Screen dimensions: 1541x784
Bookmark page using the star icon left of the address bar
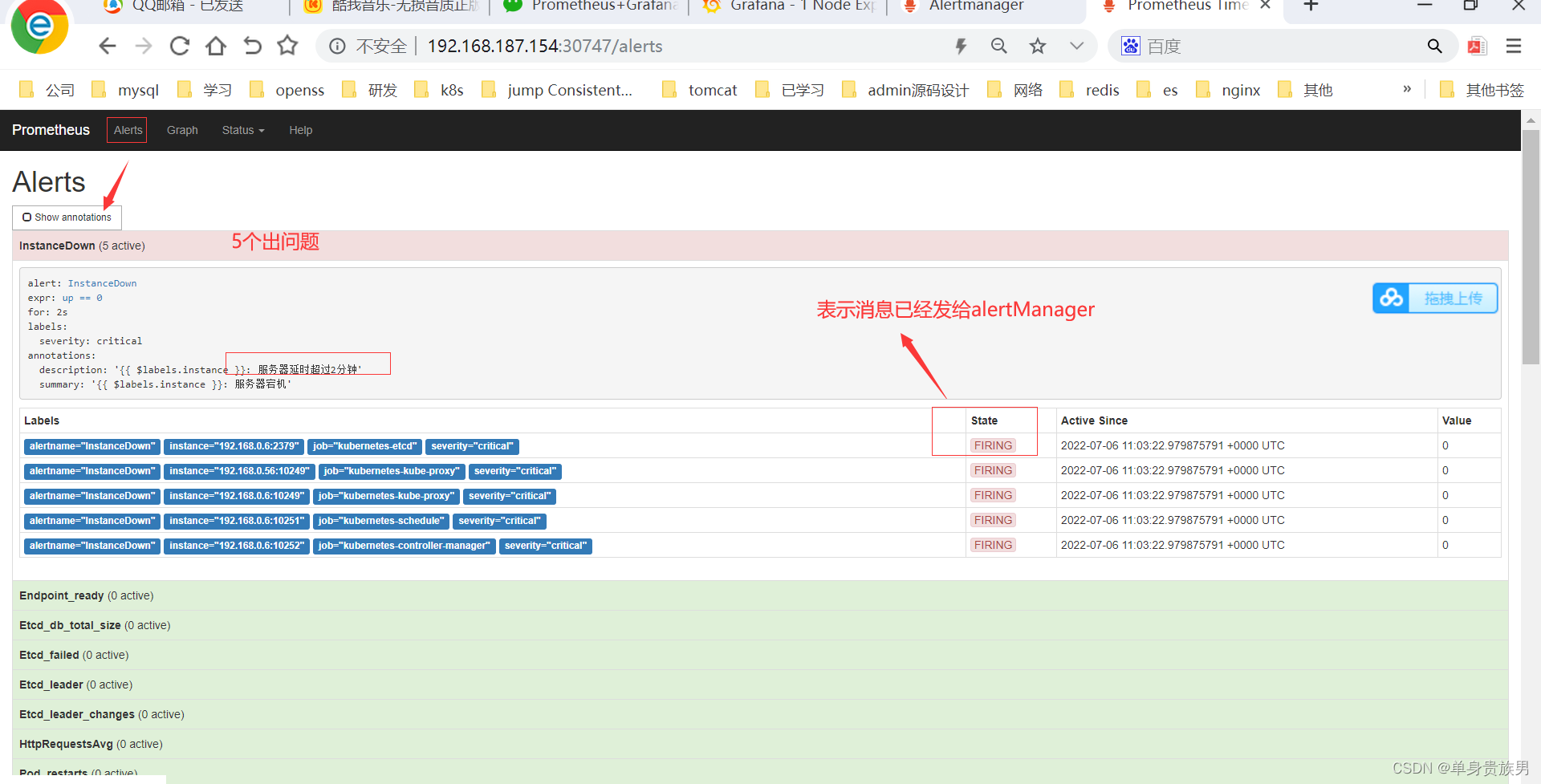pyautogui.click(x=287, y=46)
